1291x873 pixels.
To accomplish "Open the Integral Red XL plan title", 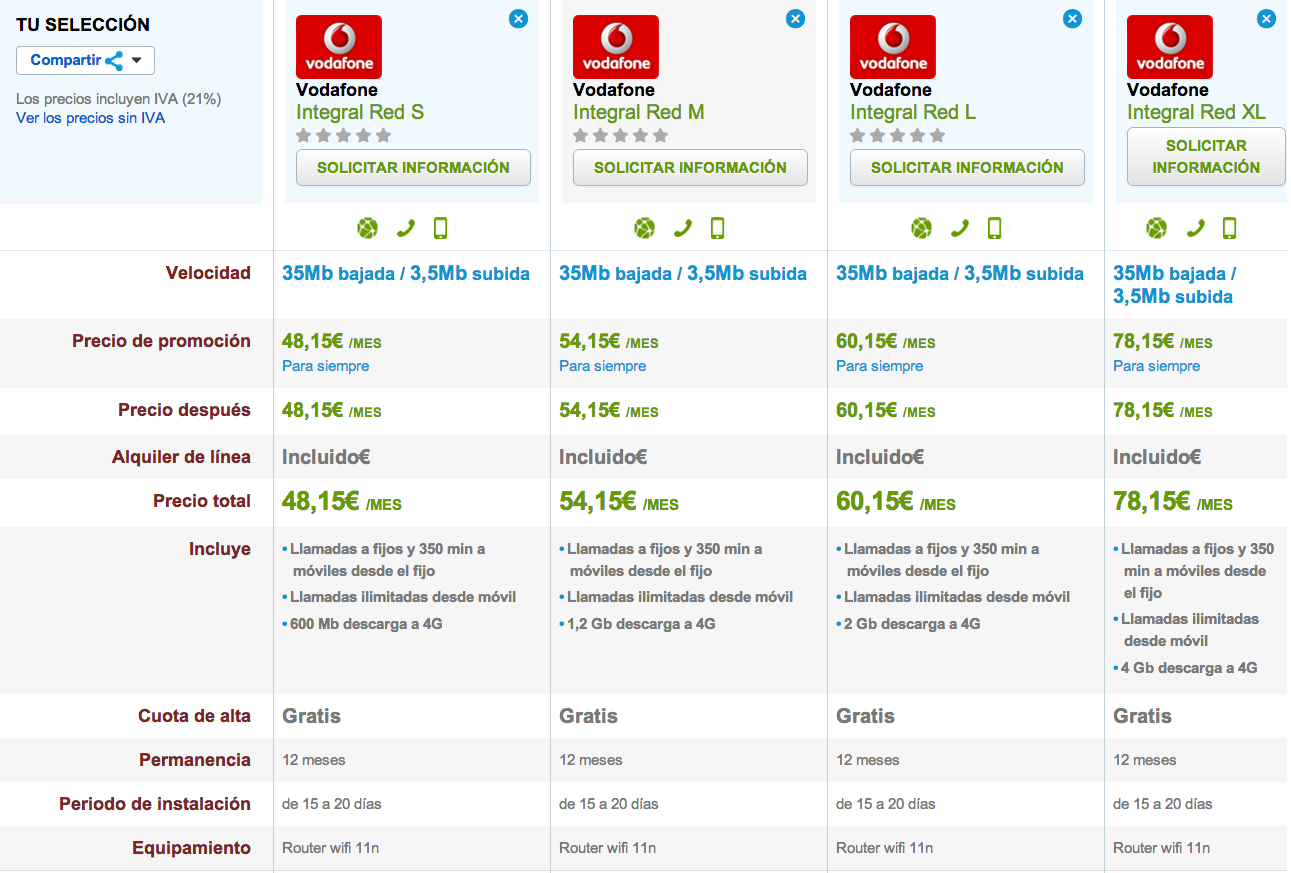I will tap(1197, 112).
